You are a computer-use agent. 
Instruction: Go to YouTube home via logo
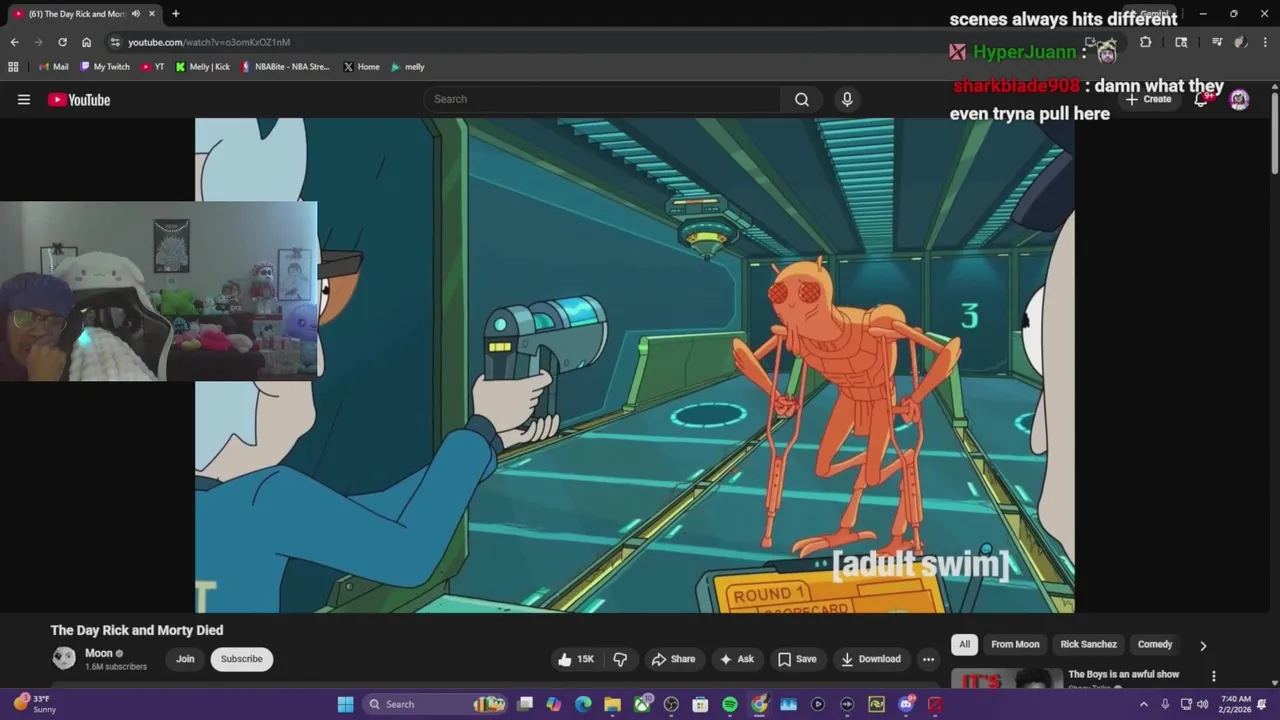pyautogui.click(x=79, y=99)
